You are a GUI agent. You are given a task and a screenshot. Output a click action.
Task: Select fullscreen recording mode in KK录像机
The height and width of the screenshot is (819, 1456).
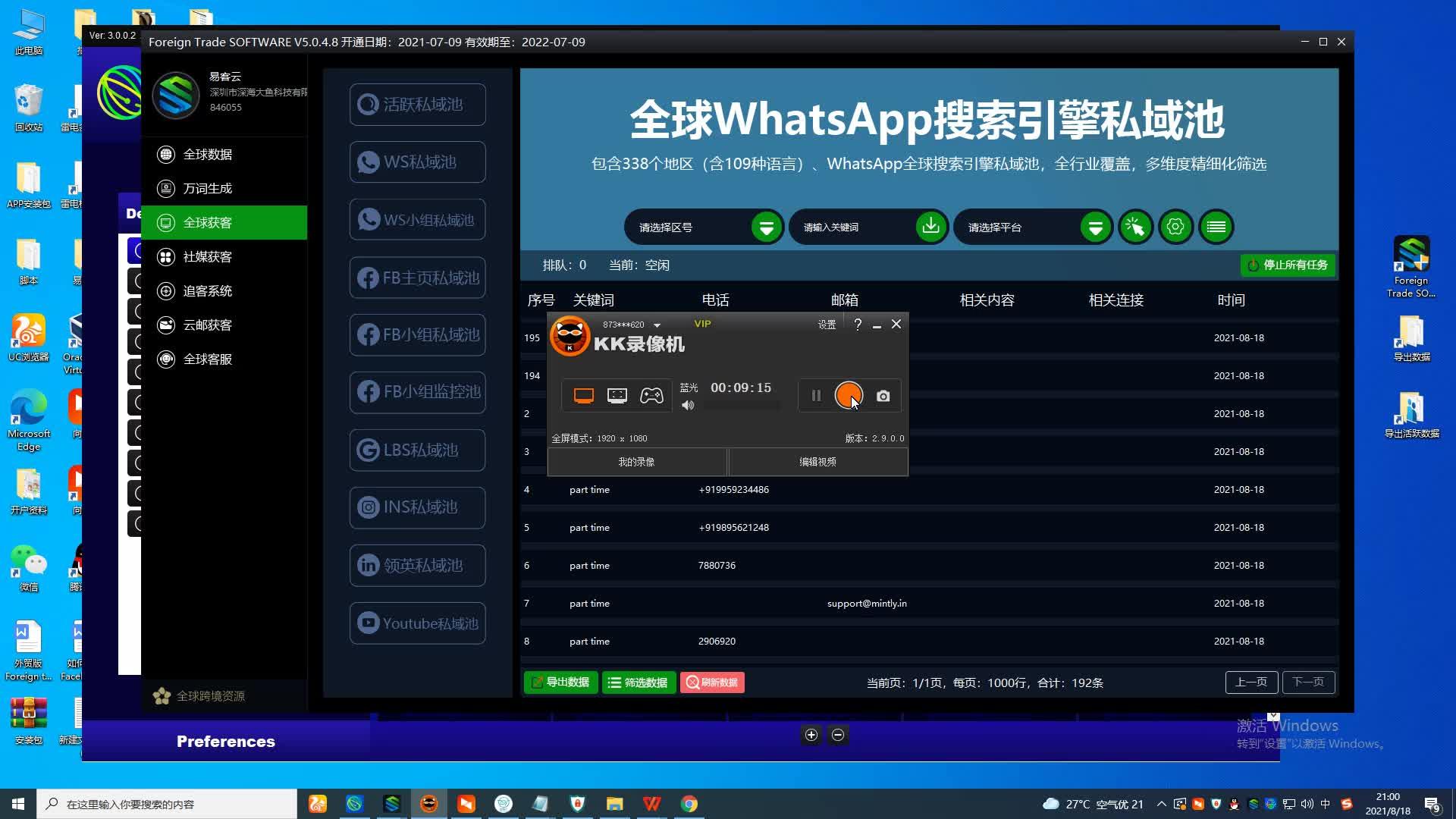[x=583, y=396]
